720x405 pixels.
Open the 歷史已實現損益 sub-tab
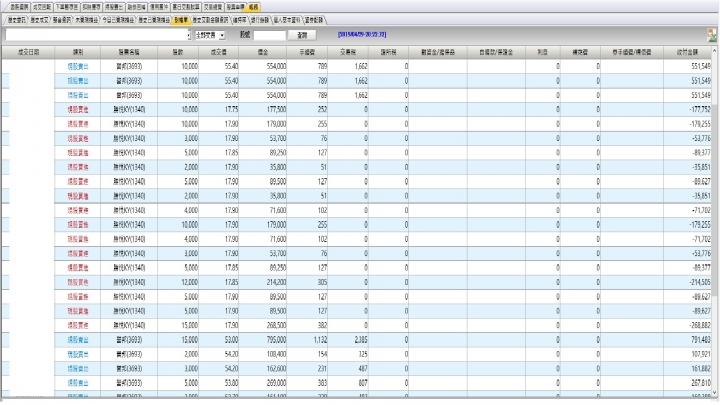click(154, 20)
